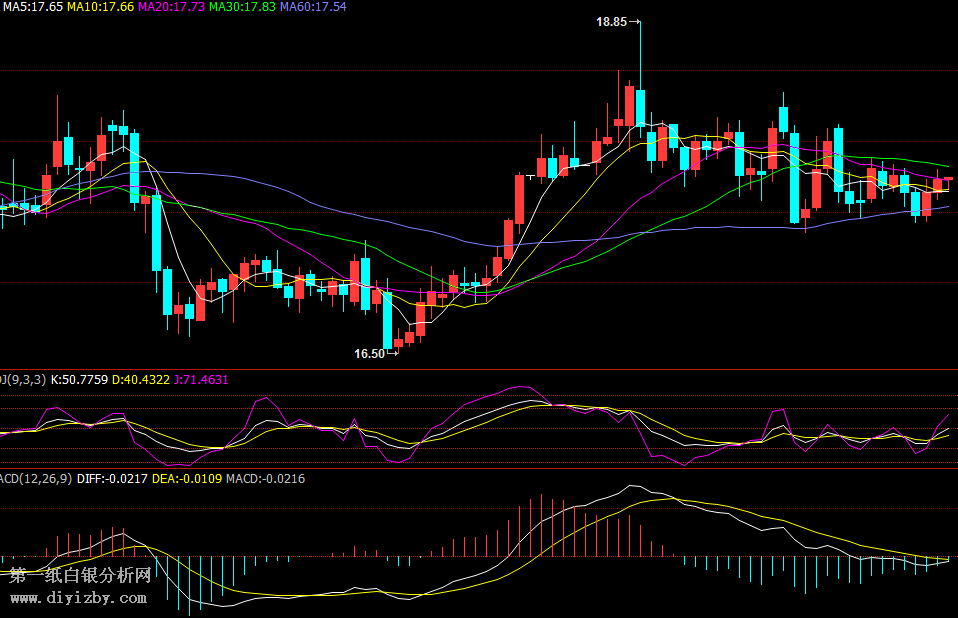
Task: Click the 18.85 high price marker
Action: [x=611, y=21]
